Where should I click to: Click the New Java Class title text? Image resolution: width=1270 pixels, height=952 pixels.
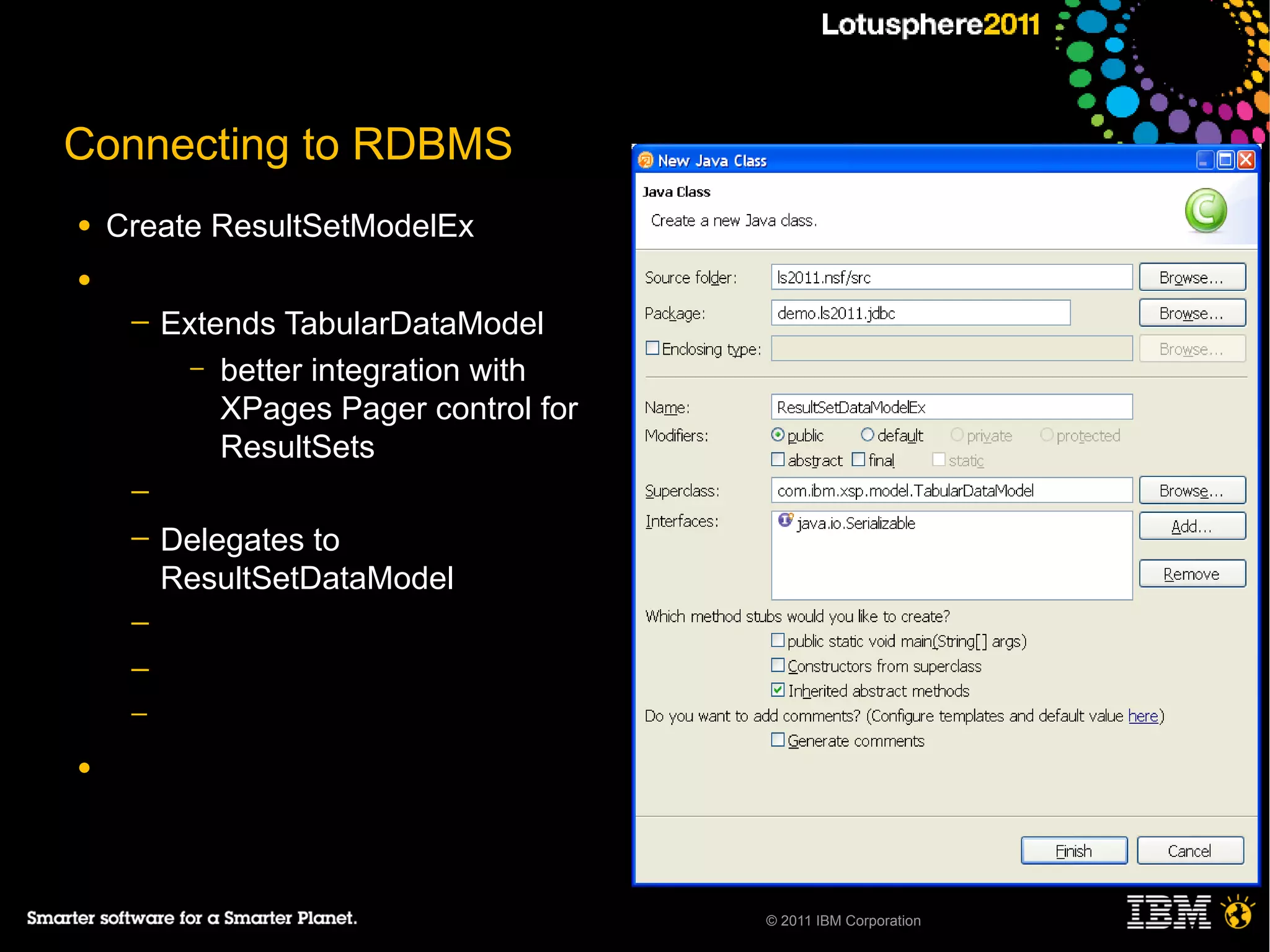coord(713,161)
